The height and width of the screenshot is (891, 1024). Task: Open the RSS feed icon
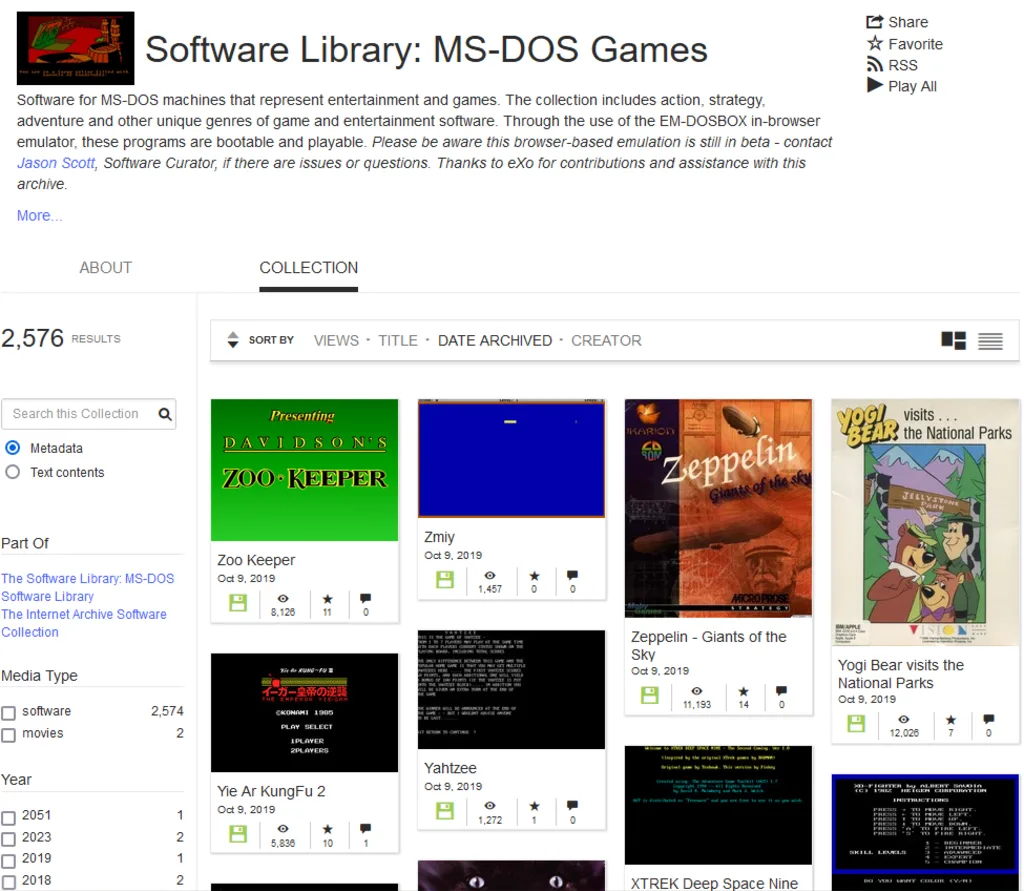point(875,65)
